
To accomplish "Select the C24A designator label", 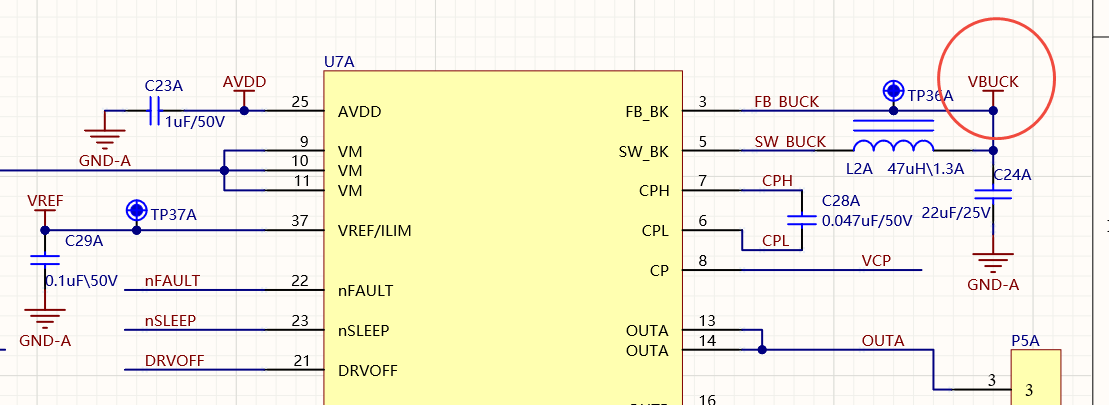I will tap(1012, 175).
